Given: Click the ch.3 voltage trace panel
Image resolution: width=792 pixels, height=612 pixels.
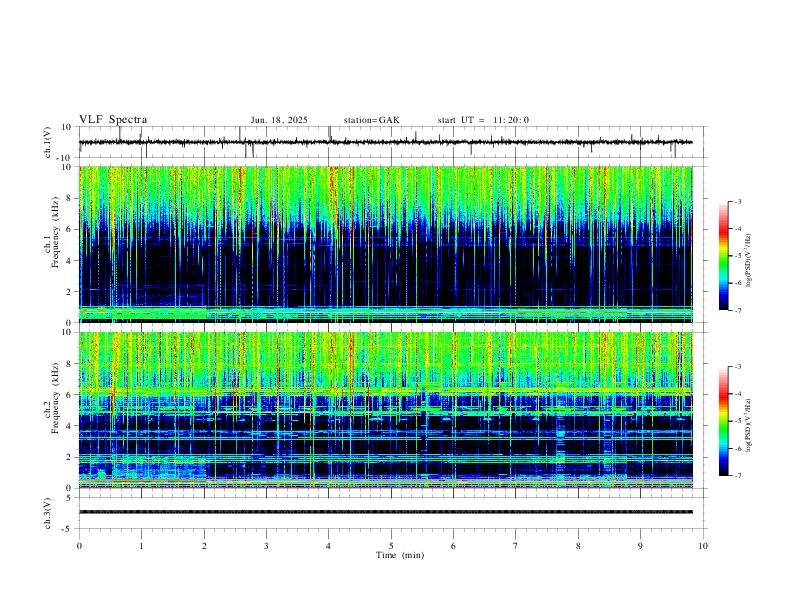Looking at the screenshot, I should tap(392, 513).
